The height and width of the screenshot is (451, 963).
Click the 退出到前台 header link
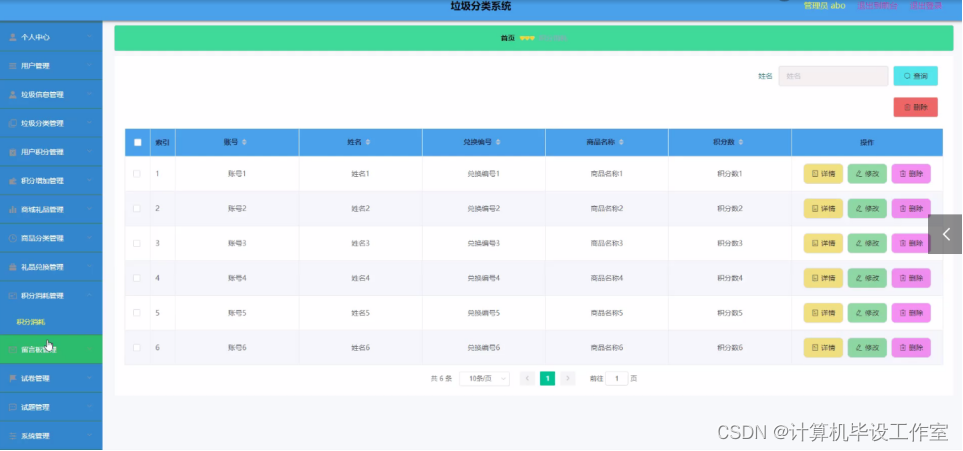(877, 6)
